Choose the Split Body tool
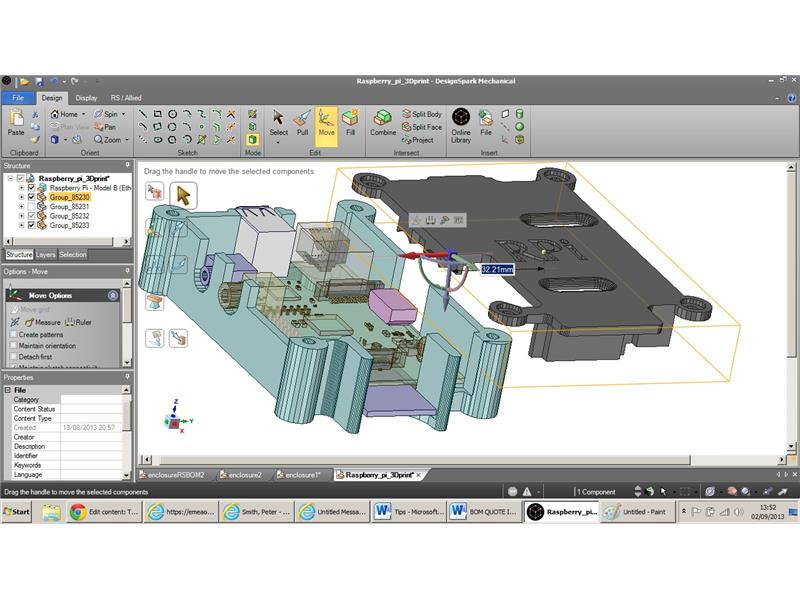Image resolution: width=800 pixels, height=600 pixels. (x=422, y=114)
